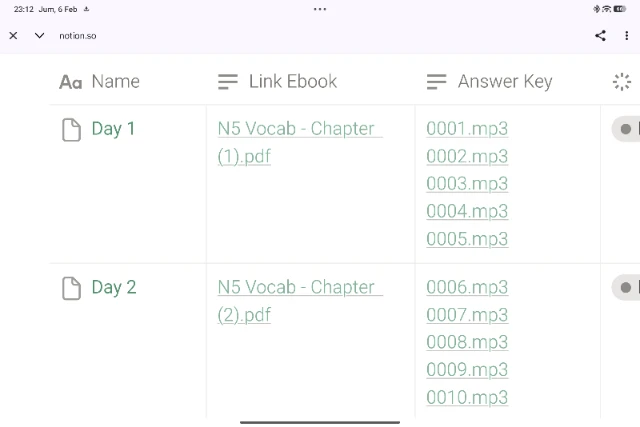Open the 0005.mp3 attachment
This screenshot has width=640, height=427.
pos(467,239)
